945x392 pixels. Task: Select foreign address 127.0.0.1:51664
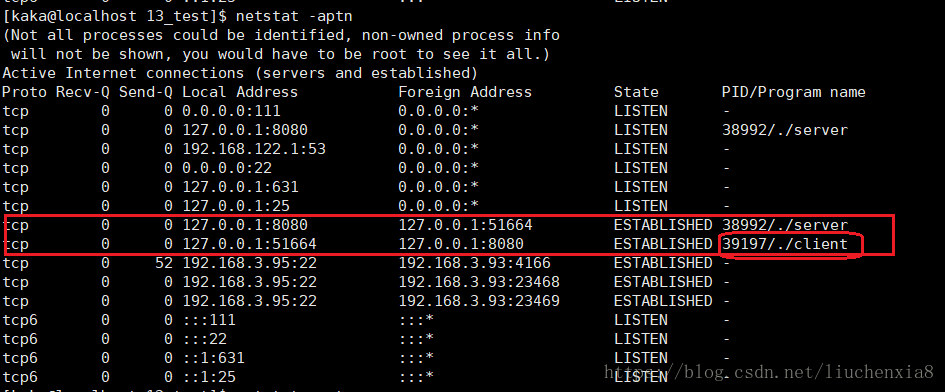click(465, 225)
